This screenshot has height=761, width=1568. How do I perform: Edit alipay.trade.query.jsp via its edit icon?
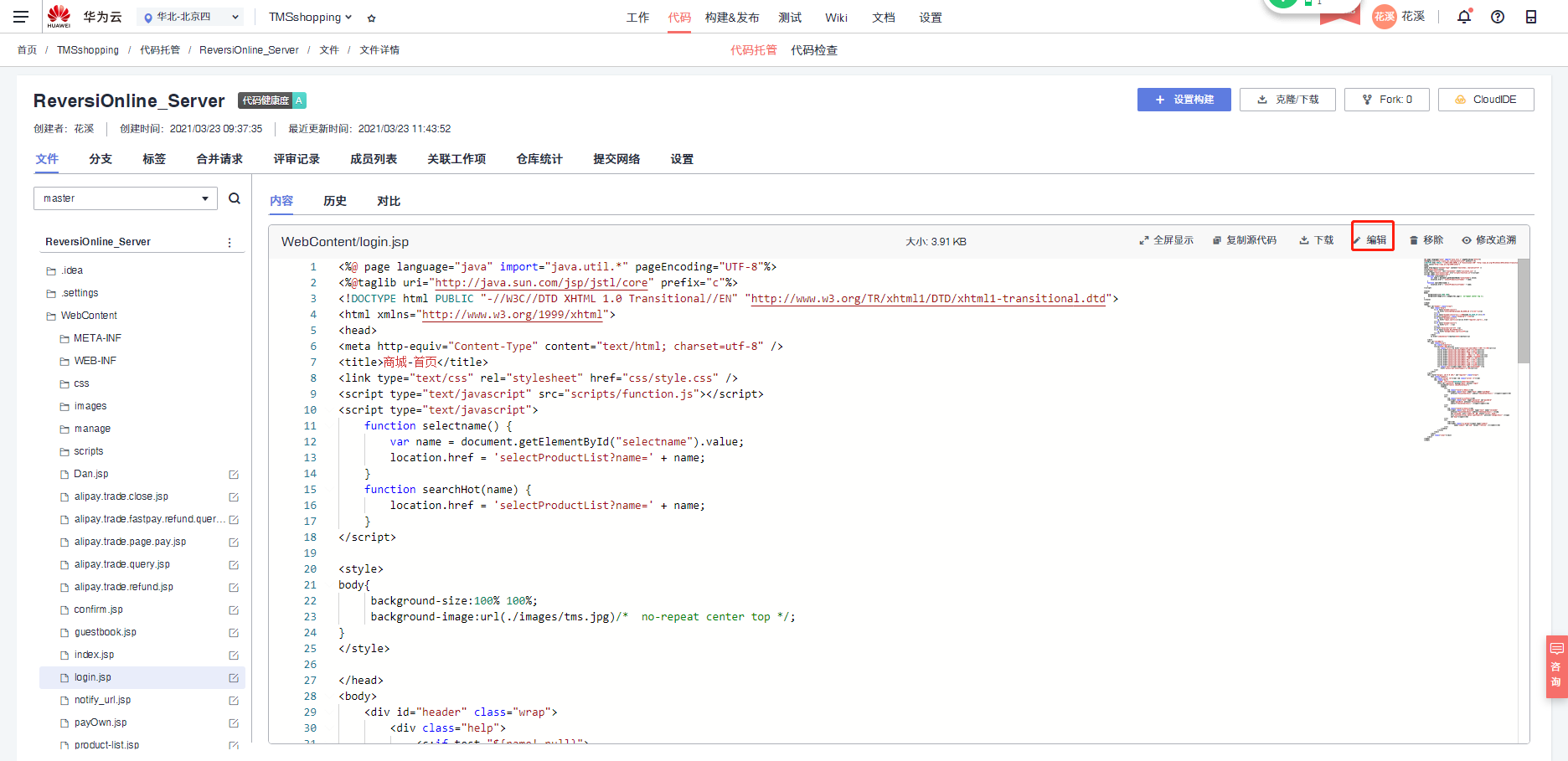pyautogui.click(x=234, y=565)
